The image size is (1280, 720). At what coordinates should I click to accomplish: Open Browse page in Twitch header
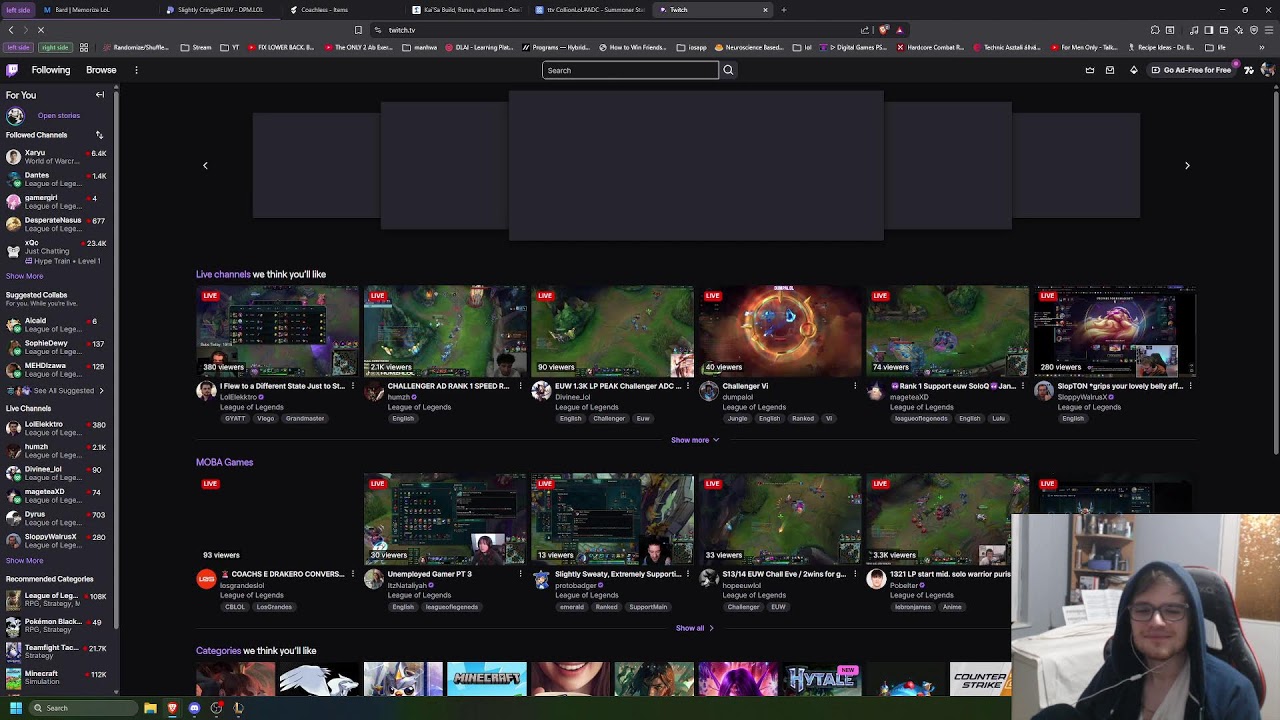pos(101,70)
